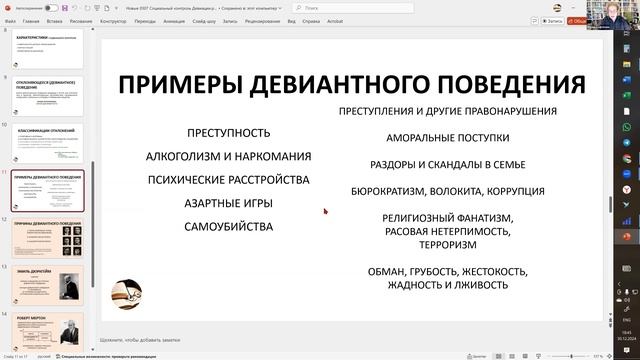Switch to the Вставка ribbon tab
Screen dimensions: 640x360
54,21
